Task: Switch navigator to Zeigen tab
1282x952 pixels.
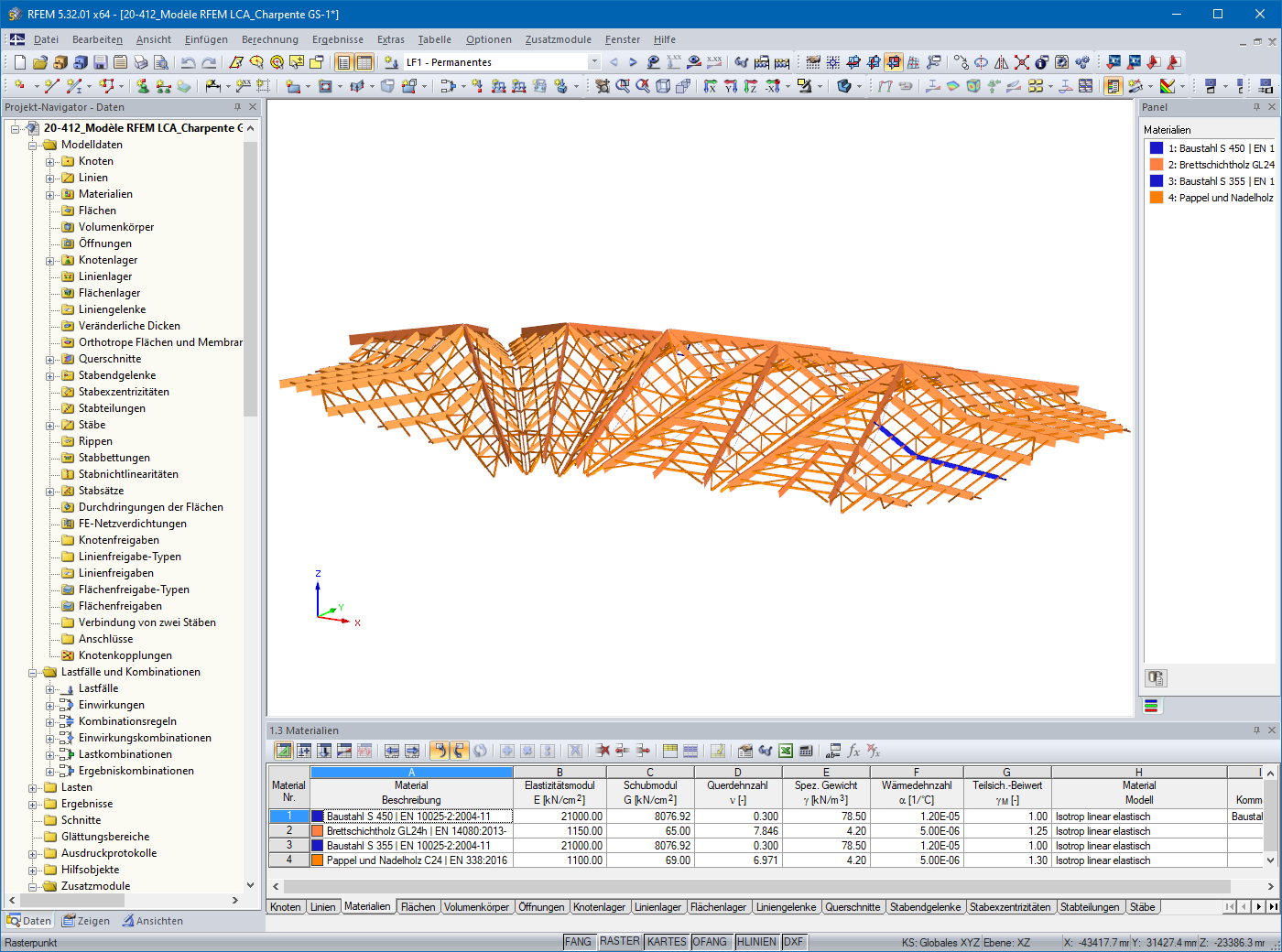Action: [85, 921]
